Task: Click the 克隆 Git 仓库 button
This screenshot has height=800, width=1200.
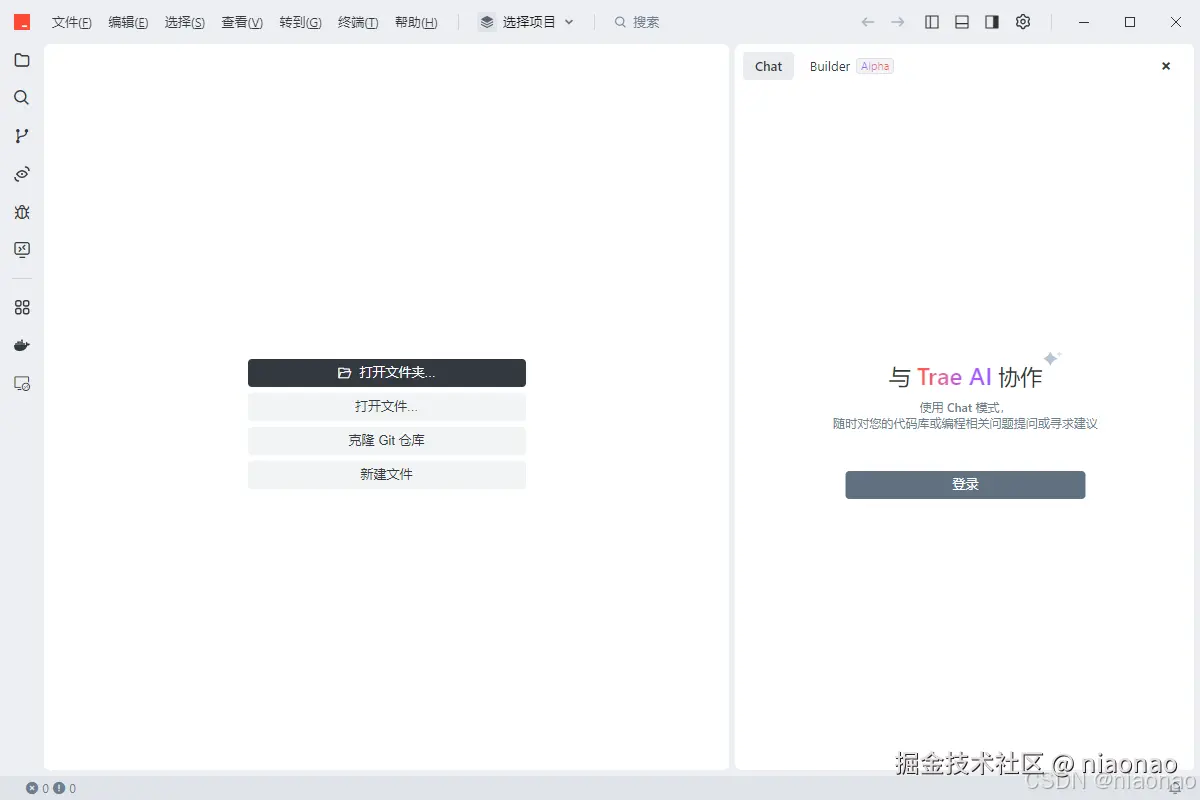Action: tap(387, 440)
